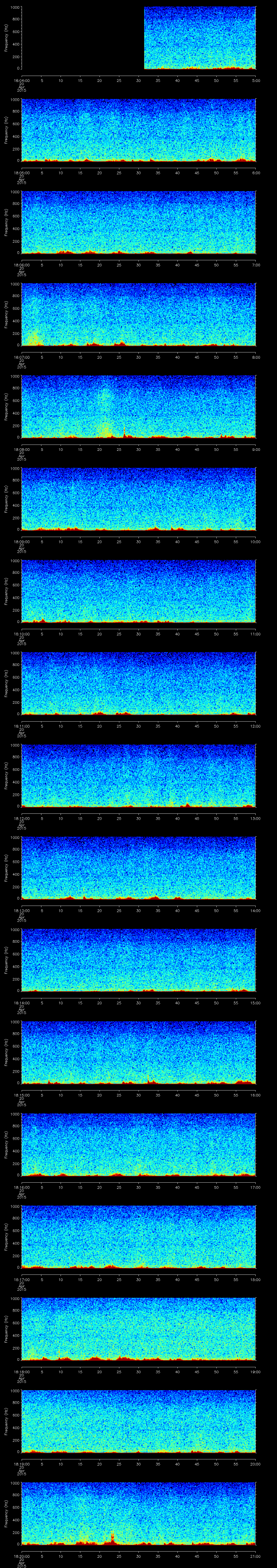Click the 18:19:00 time axis label

(x=21, y=1464)
